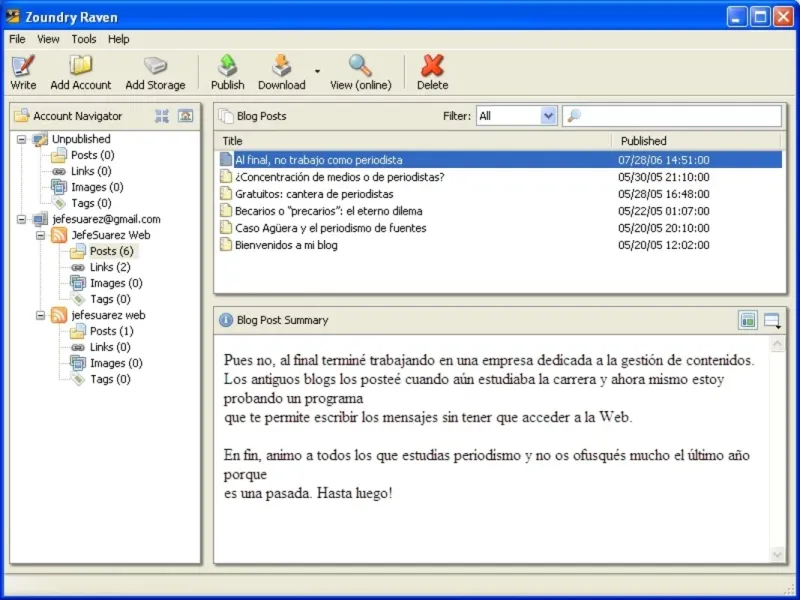Select the JefeSuarez Web blog feed icon
The height and width of the screenshot is (600, 800).
59,235
